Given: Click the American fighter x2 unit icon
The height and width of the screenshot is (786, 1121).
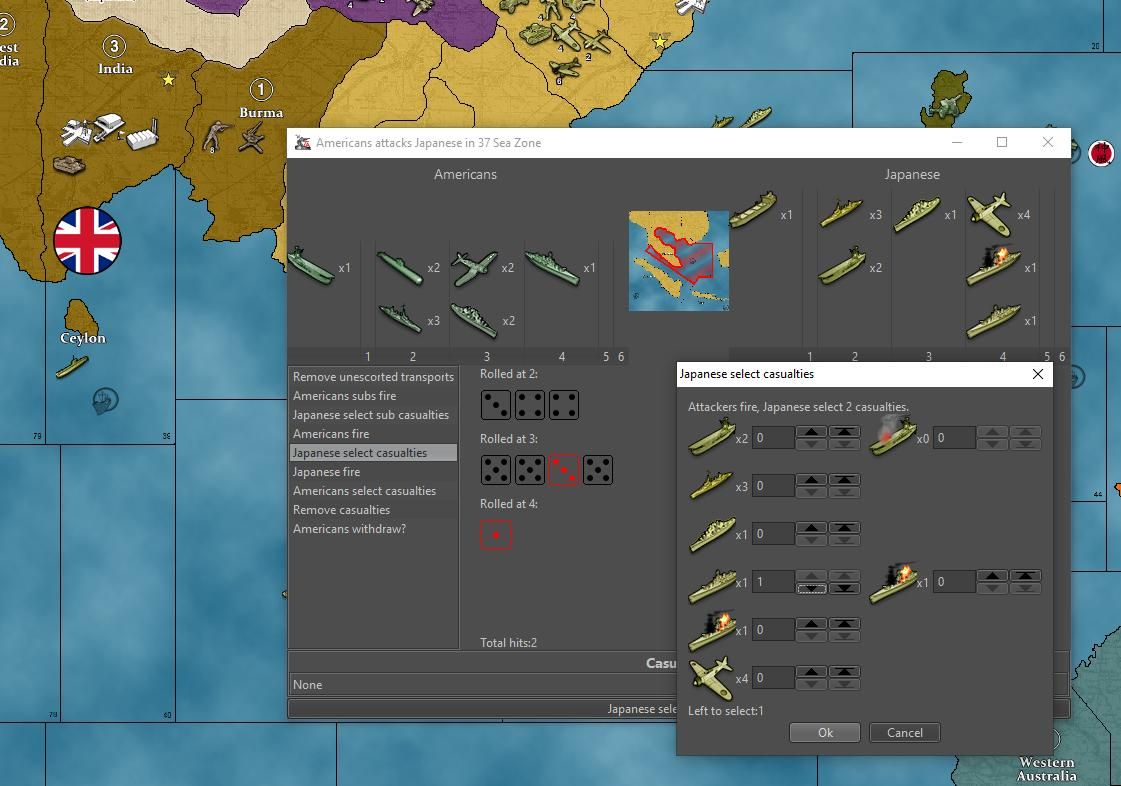Looking at the screenshot, I should pyautogui.click(x=473, y=267).
